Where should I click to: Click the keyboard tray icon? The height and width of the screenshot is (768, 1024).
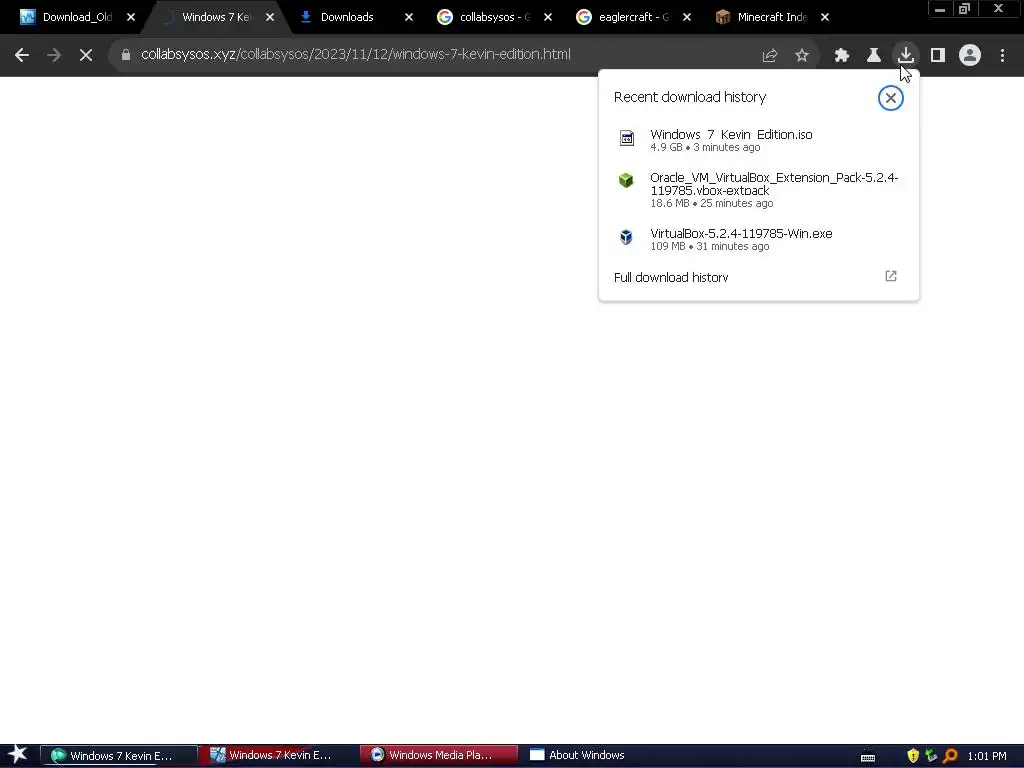[x=868, y=757]
